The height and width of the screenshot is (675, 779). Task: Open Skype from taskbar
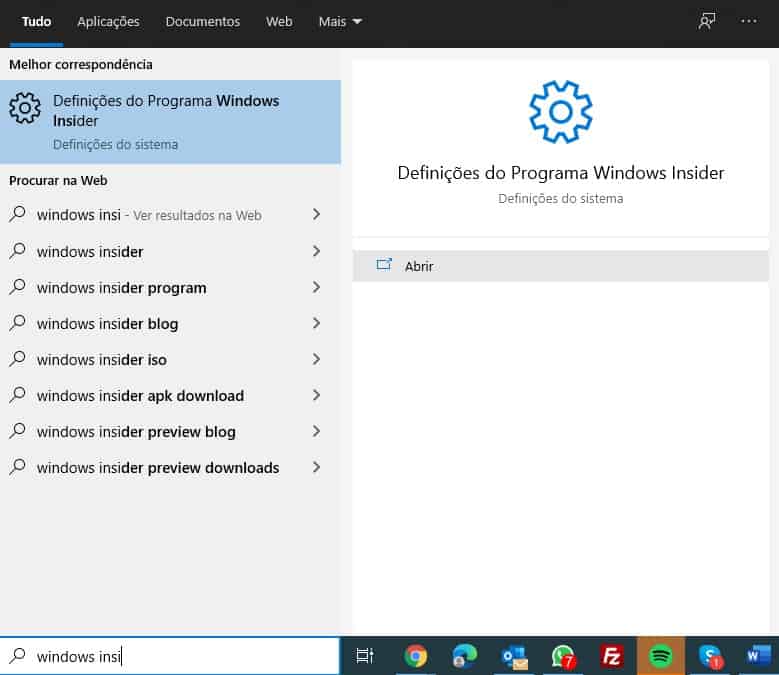(710, 657)
